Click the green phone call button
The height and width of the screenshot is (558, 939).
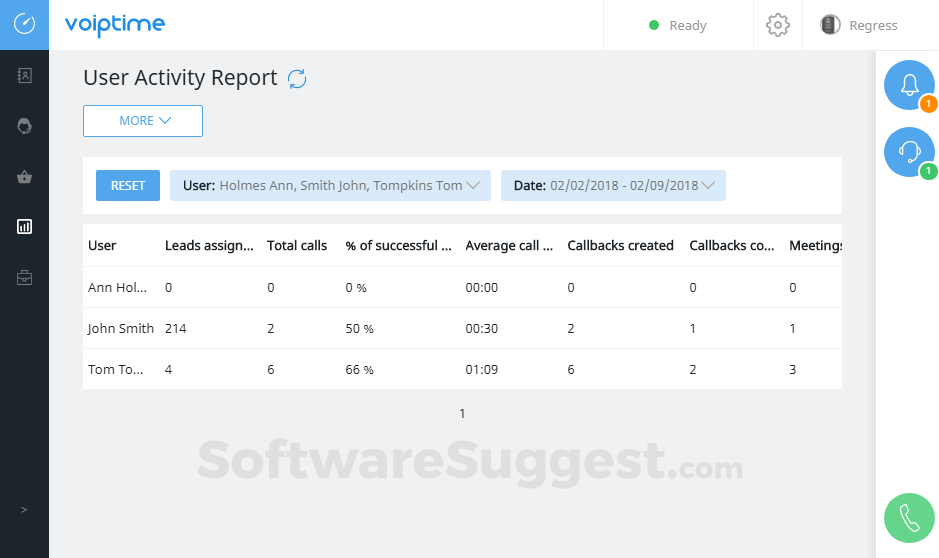click(909, 518)
